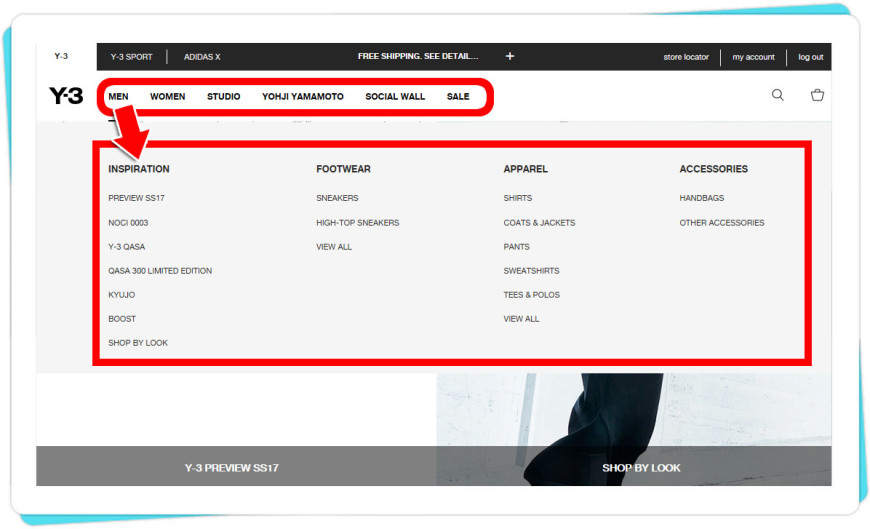Open the SALE menu

pyautogui.click(x=458, y=97)
